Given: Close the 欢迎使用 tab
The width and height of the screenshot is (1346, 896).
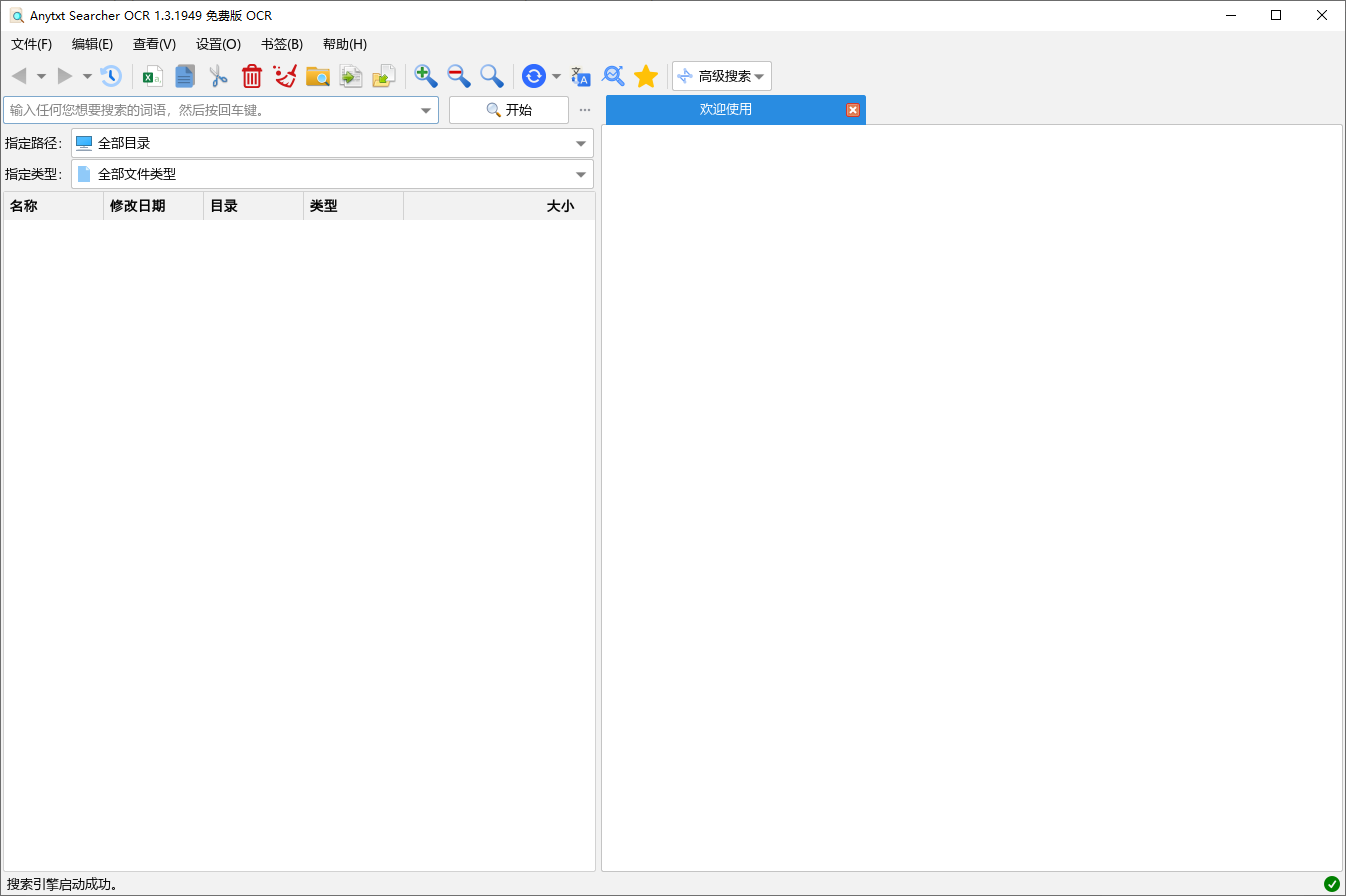Looking at the screenshot, I should (853, 110).
